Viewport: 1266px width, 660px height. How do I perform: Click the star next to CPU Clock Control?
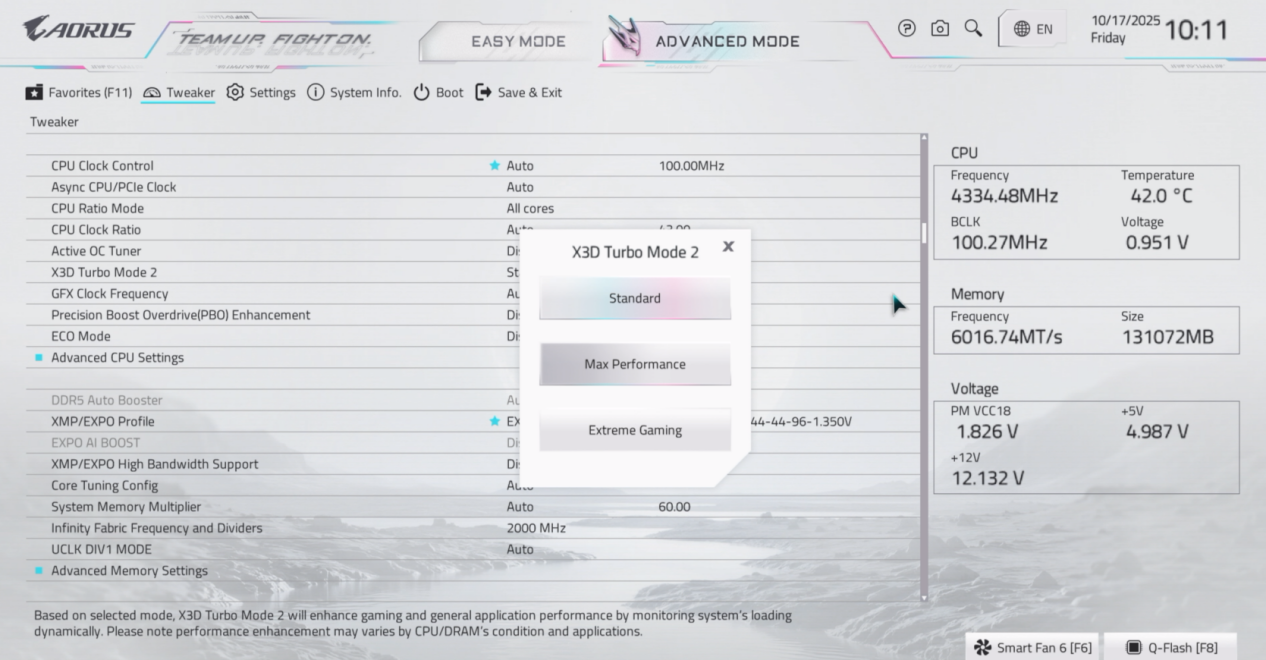[494, 166]
